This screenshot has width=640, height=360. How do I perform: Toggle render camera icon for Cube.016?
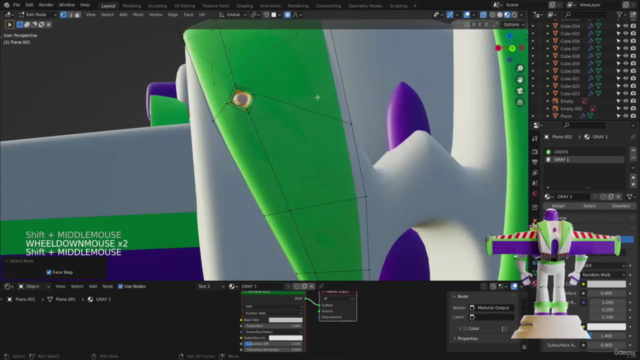tap(633, 41)
